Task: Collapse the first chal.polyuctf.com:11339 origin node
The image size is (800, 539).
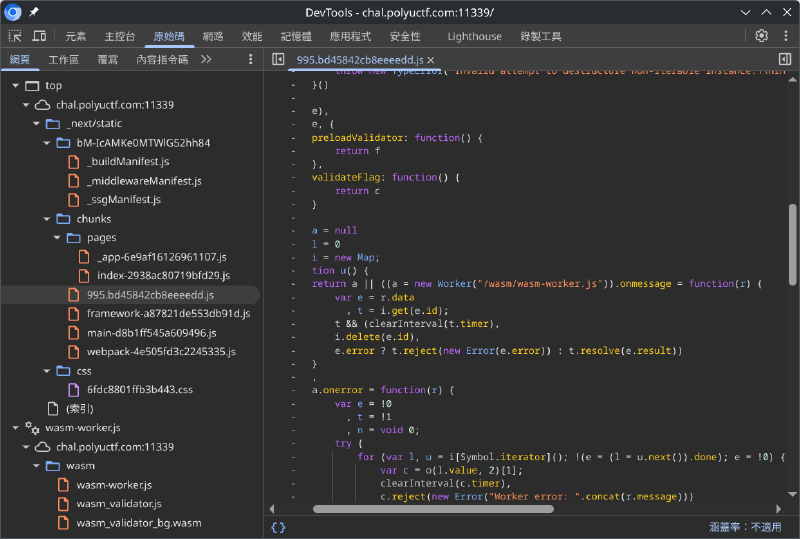Action: pos(26,105)
